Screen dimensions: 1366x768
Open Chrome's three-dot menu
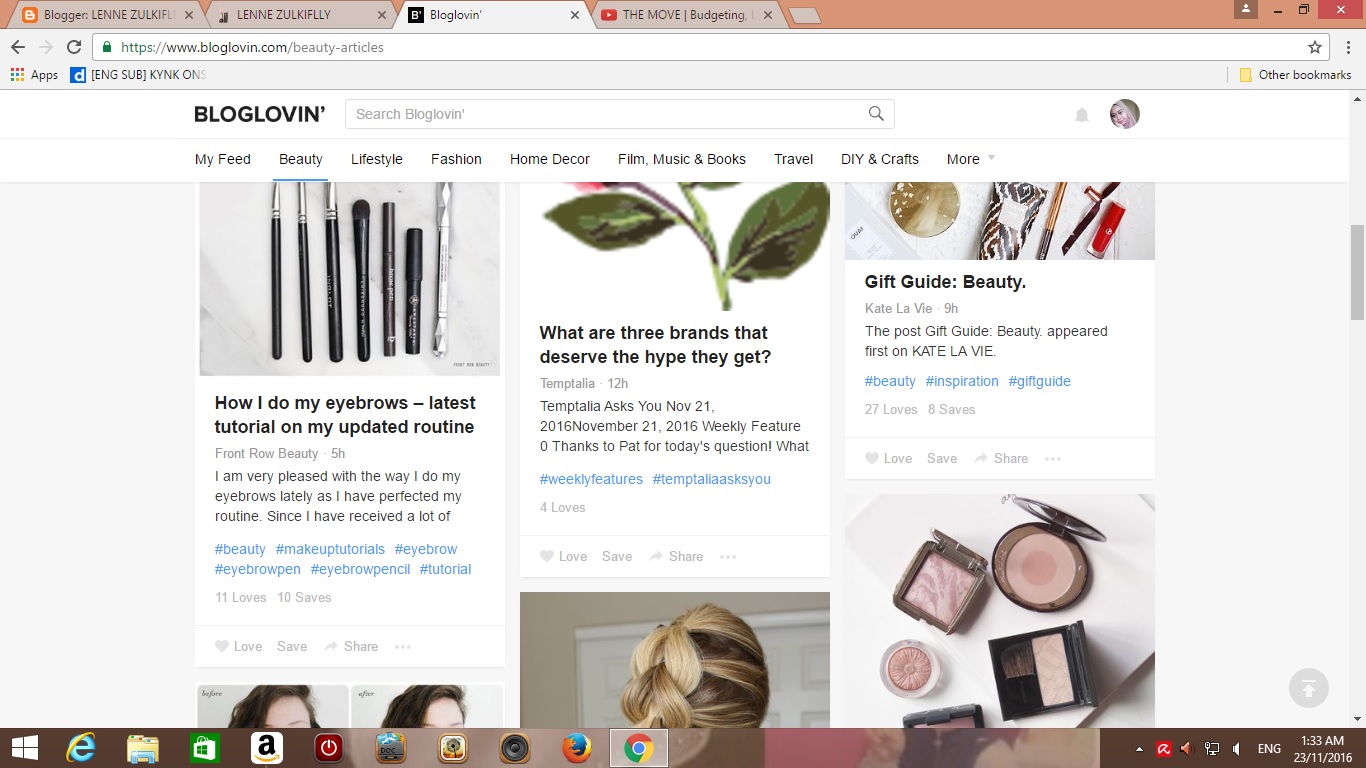tap(1347, 47)
